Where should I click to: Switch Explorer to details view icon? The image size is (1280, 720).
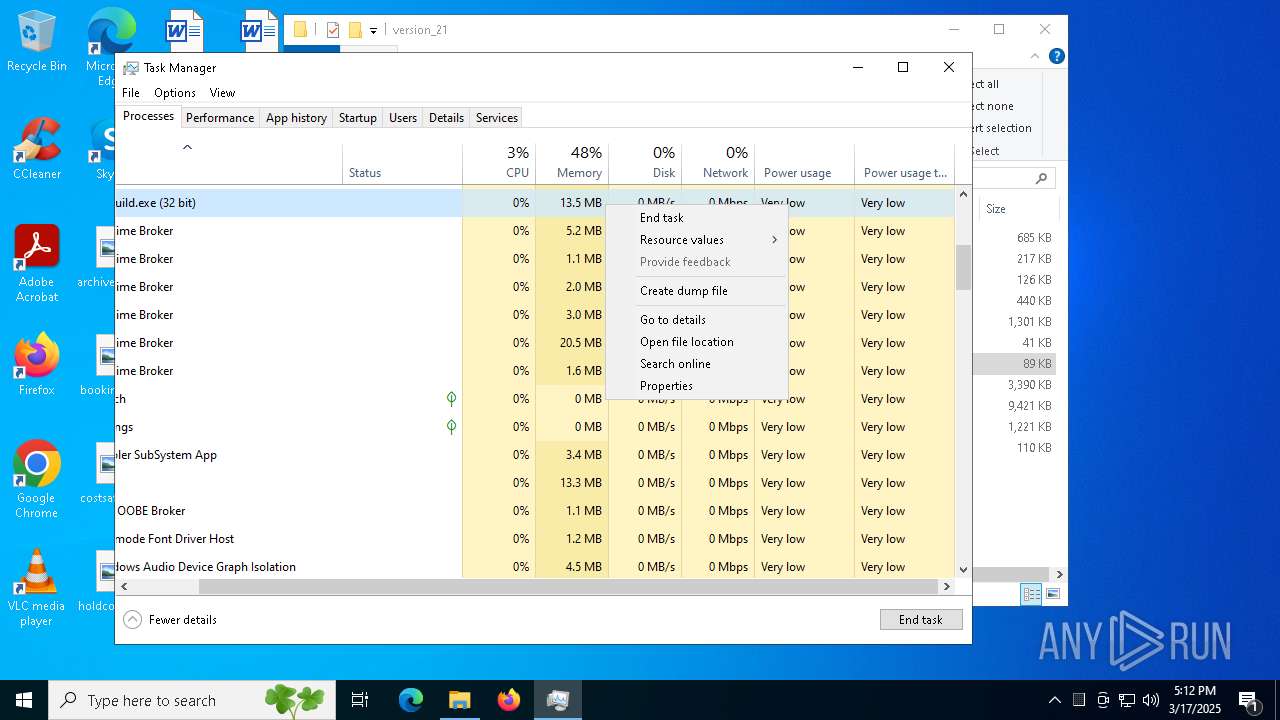click(x=1031, y=594)
